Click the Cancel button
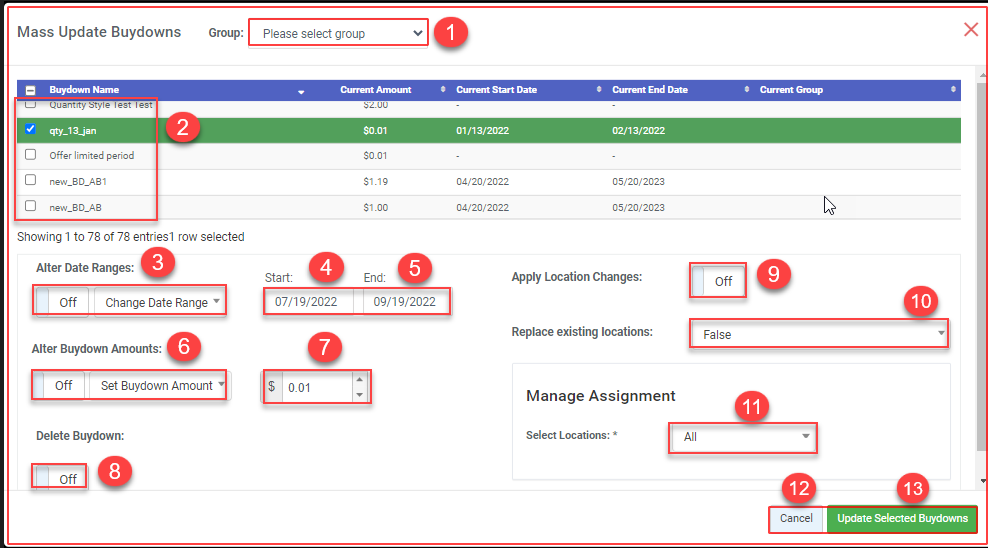 pyautogui.click(x=796, y=518)
